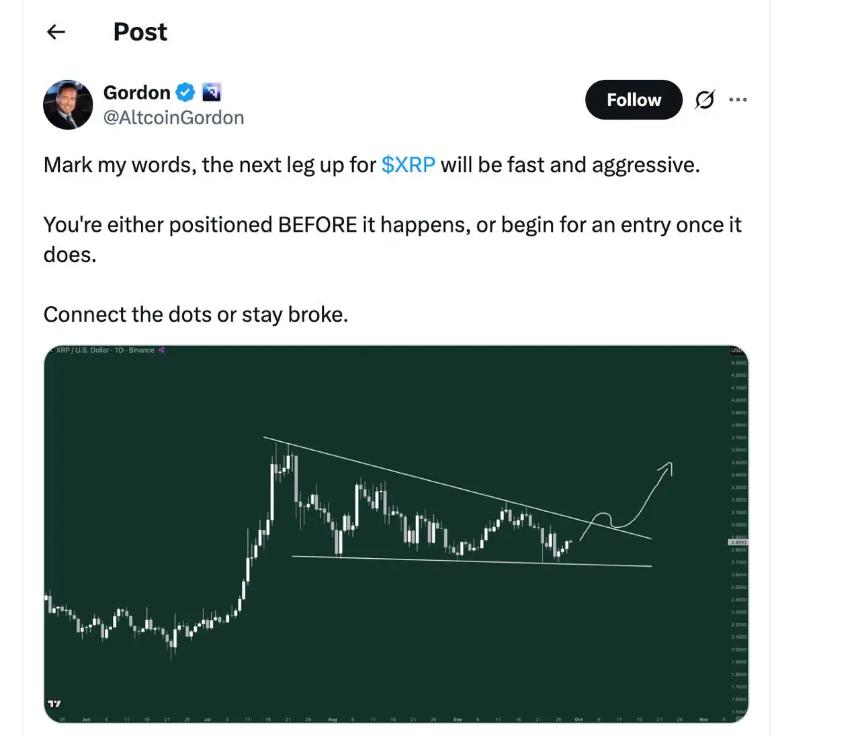Click the blue verified badge next to Gordon
Image resolution: width=860 pixels, height=736 pixels.
pyautogui.click(x=183, y=92)
